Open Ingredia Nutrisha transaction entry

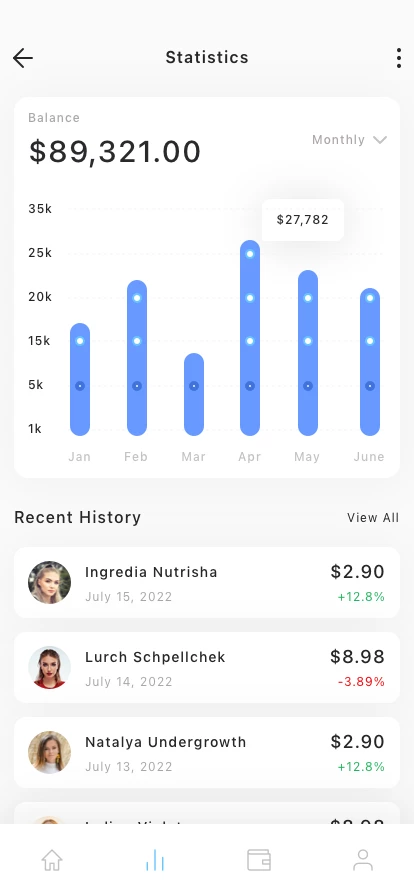207,582
